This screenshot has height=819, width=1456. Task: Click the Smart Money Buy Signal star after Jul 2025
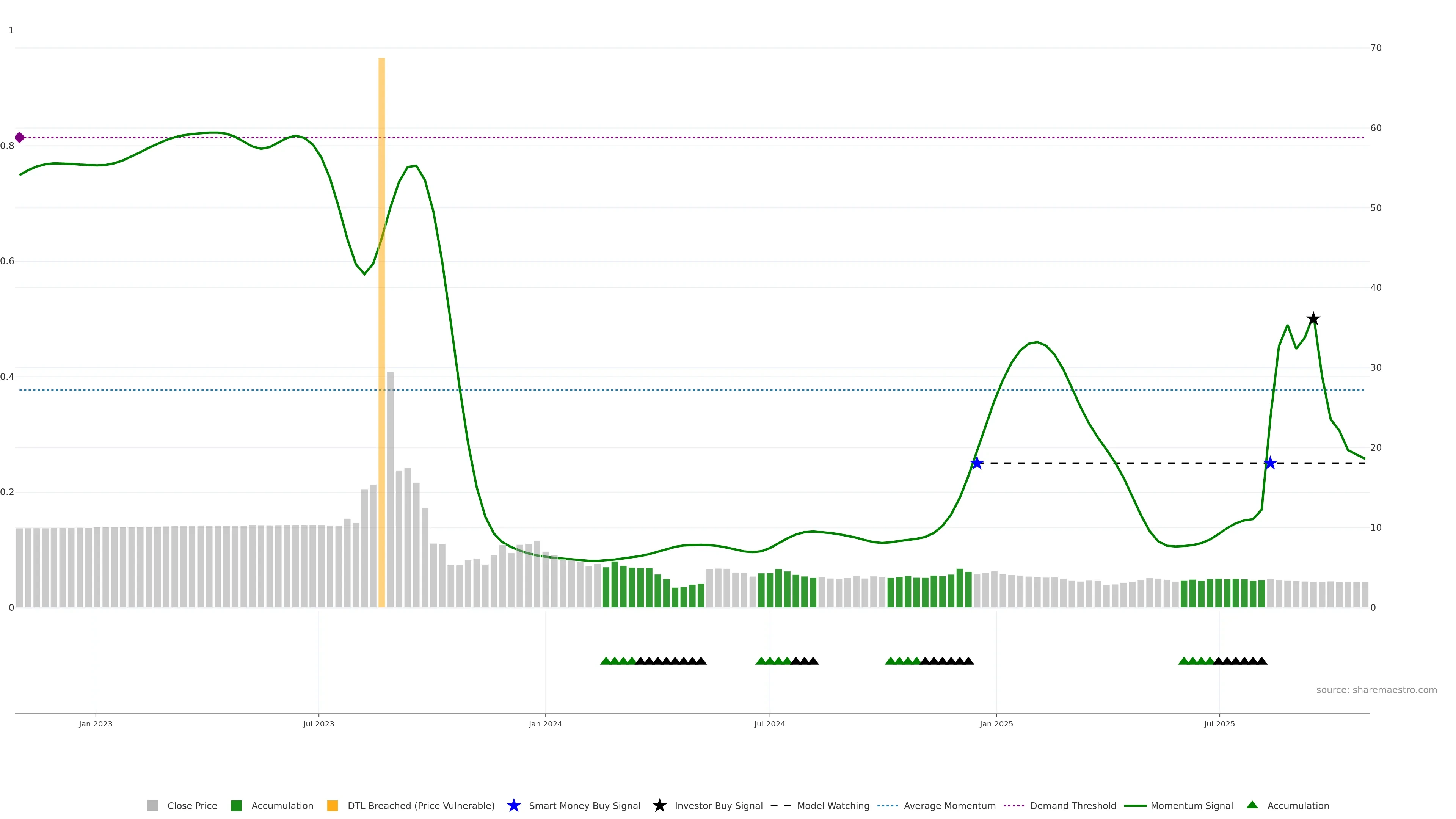(1270, 463)
